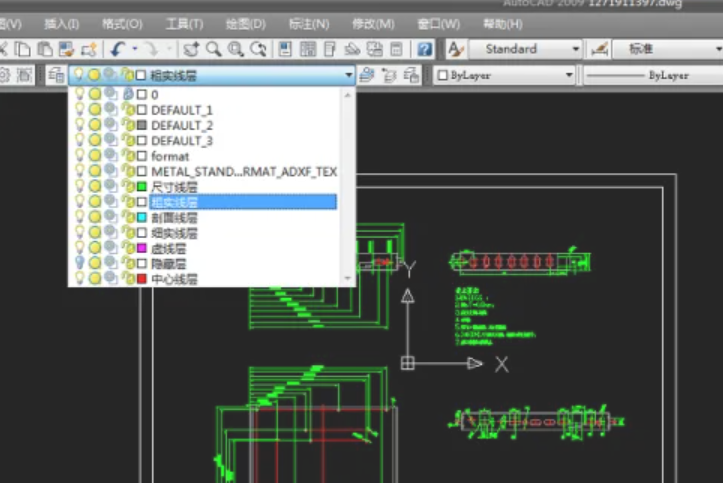This screenshot has width=723, height=483.
Task: Click the layer list scrollbar down arrow
Action: 348,279
